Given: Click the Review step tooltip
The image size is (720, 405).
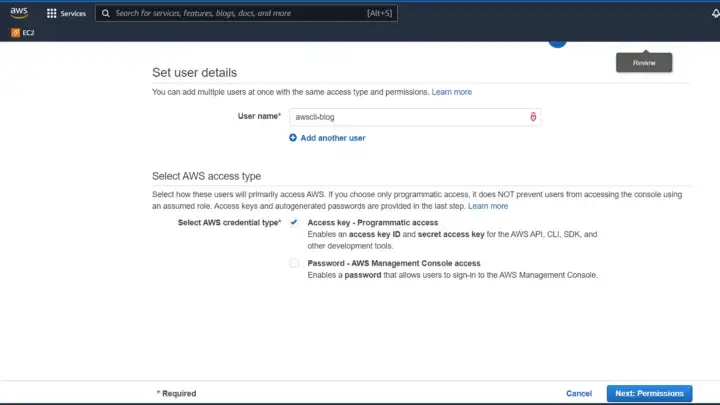Looking at the screenshot, I should (643, 63).
